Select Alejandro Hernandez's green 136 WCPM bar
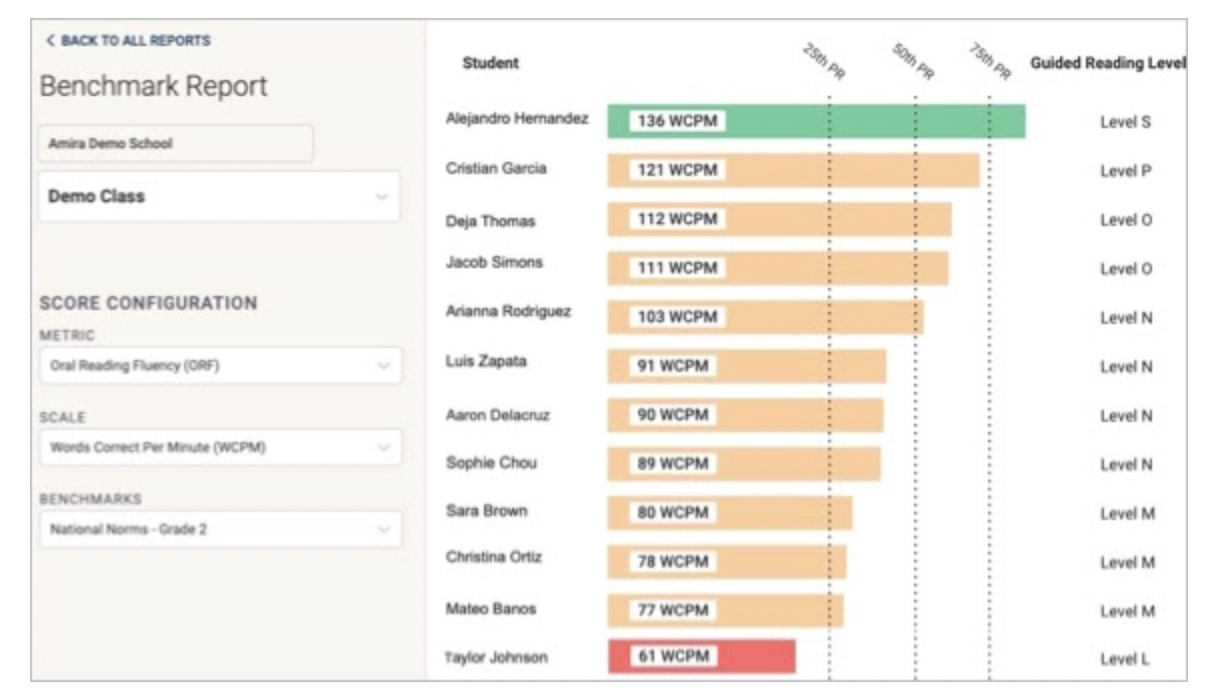 click(815, 122)
